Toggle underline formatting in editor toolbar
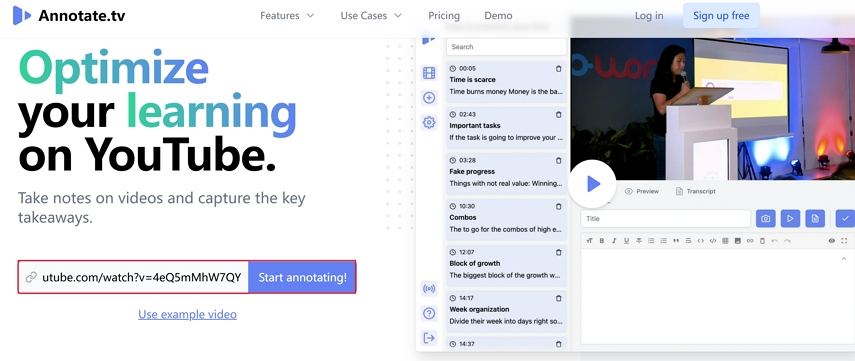855x361 pixels. point(627,240)
